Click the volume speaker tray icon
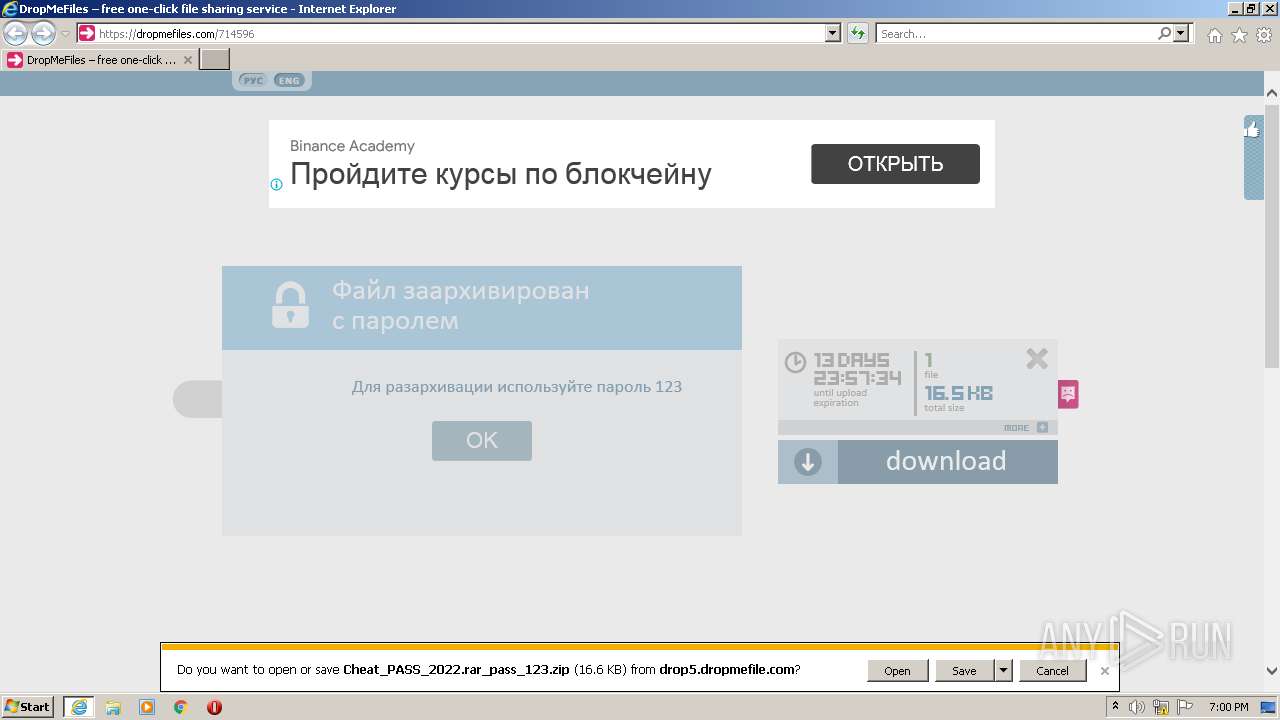The width and height of the screenshot is (1280, 720). point(1137,707)
